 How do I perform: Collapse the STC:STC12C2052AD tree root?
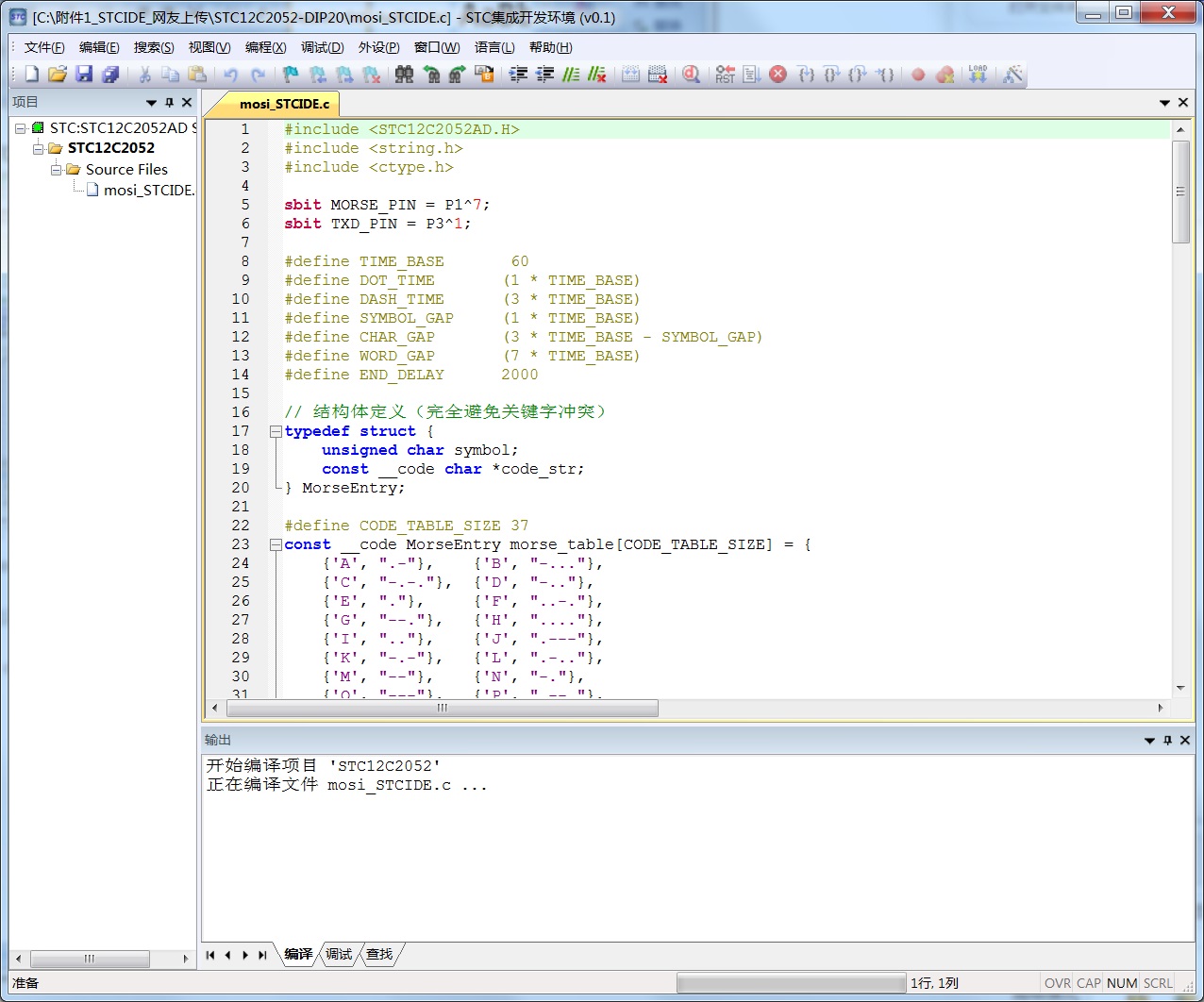pyautogui.click(x=21, y=128)
